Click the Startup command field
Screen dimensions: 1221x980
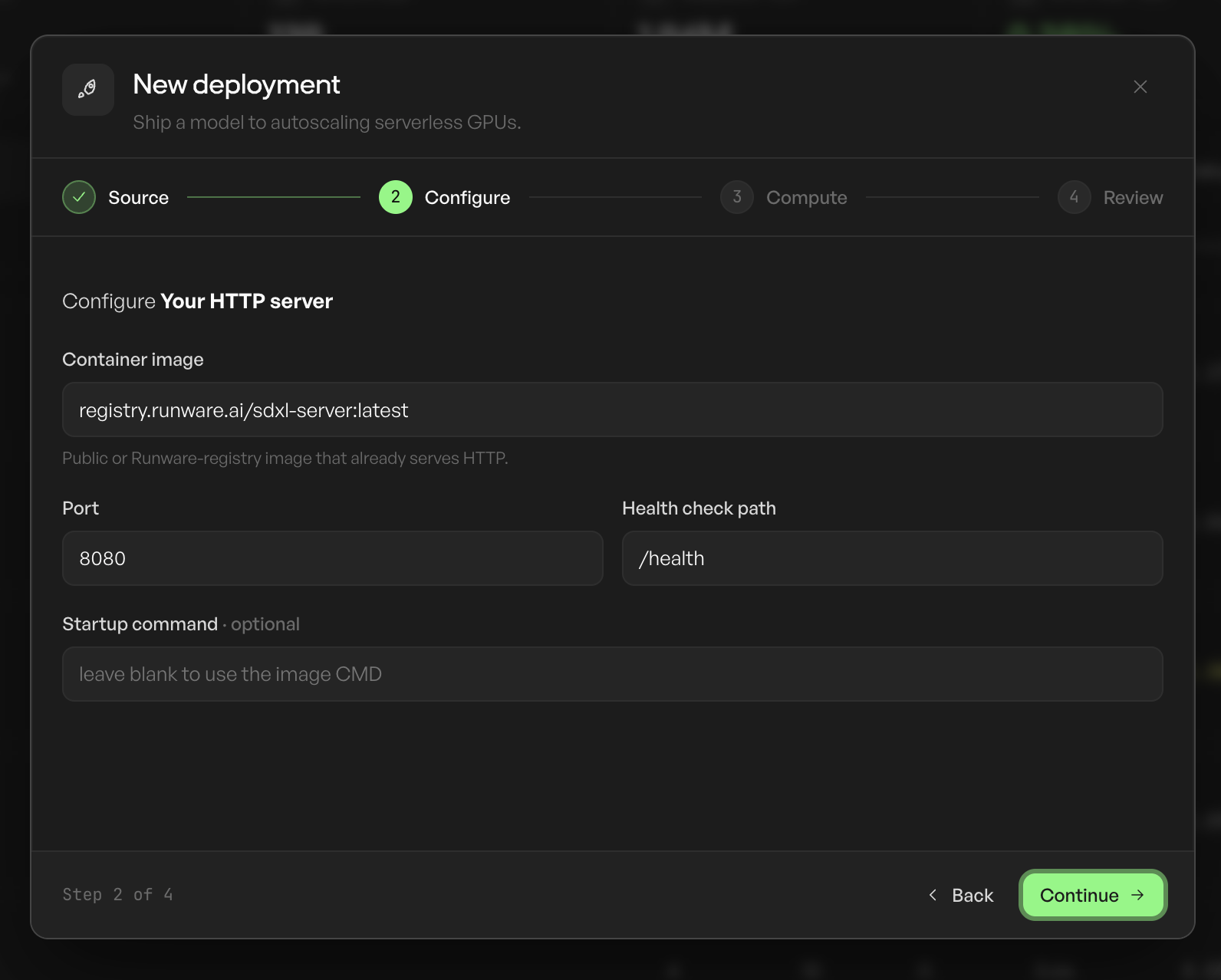click(613, 674)
